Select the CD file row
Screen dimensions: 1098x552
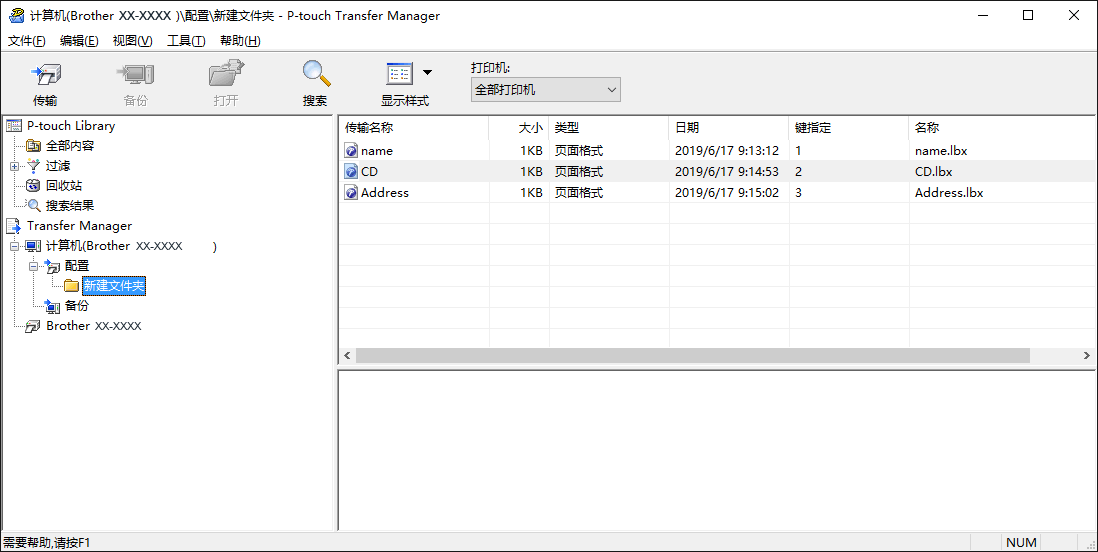point(717,172)
